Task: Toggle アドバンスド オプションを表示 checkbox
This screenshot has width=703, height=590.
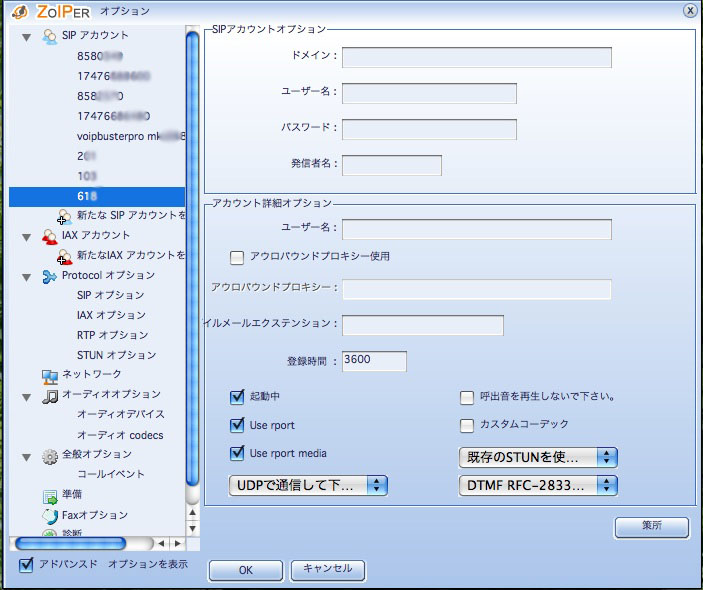Action: 26,564
